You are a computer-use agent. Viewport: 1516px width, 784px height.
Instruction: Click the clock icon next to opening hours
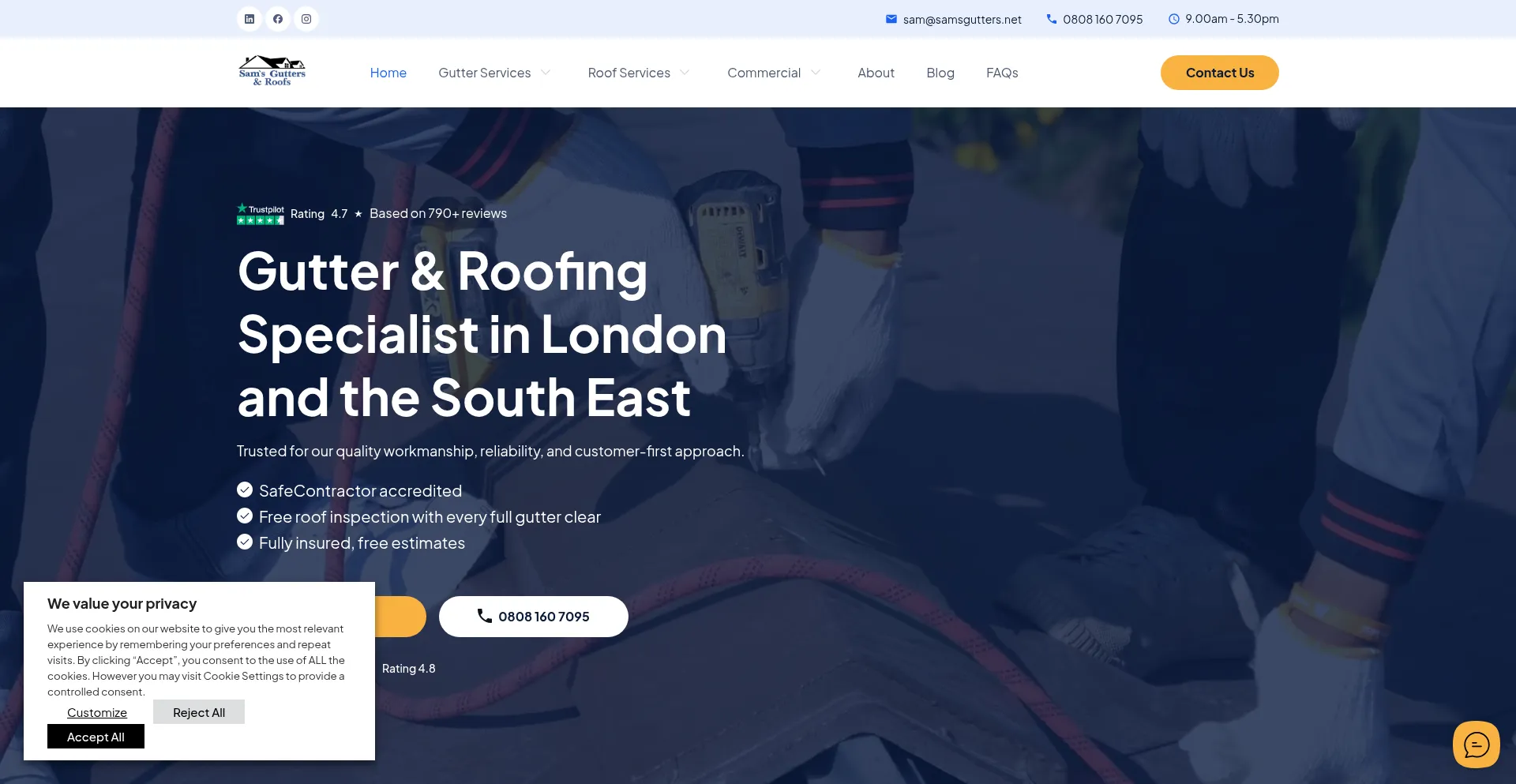point(1174,19)
